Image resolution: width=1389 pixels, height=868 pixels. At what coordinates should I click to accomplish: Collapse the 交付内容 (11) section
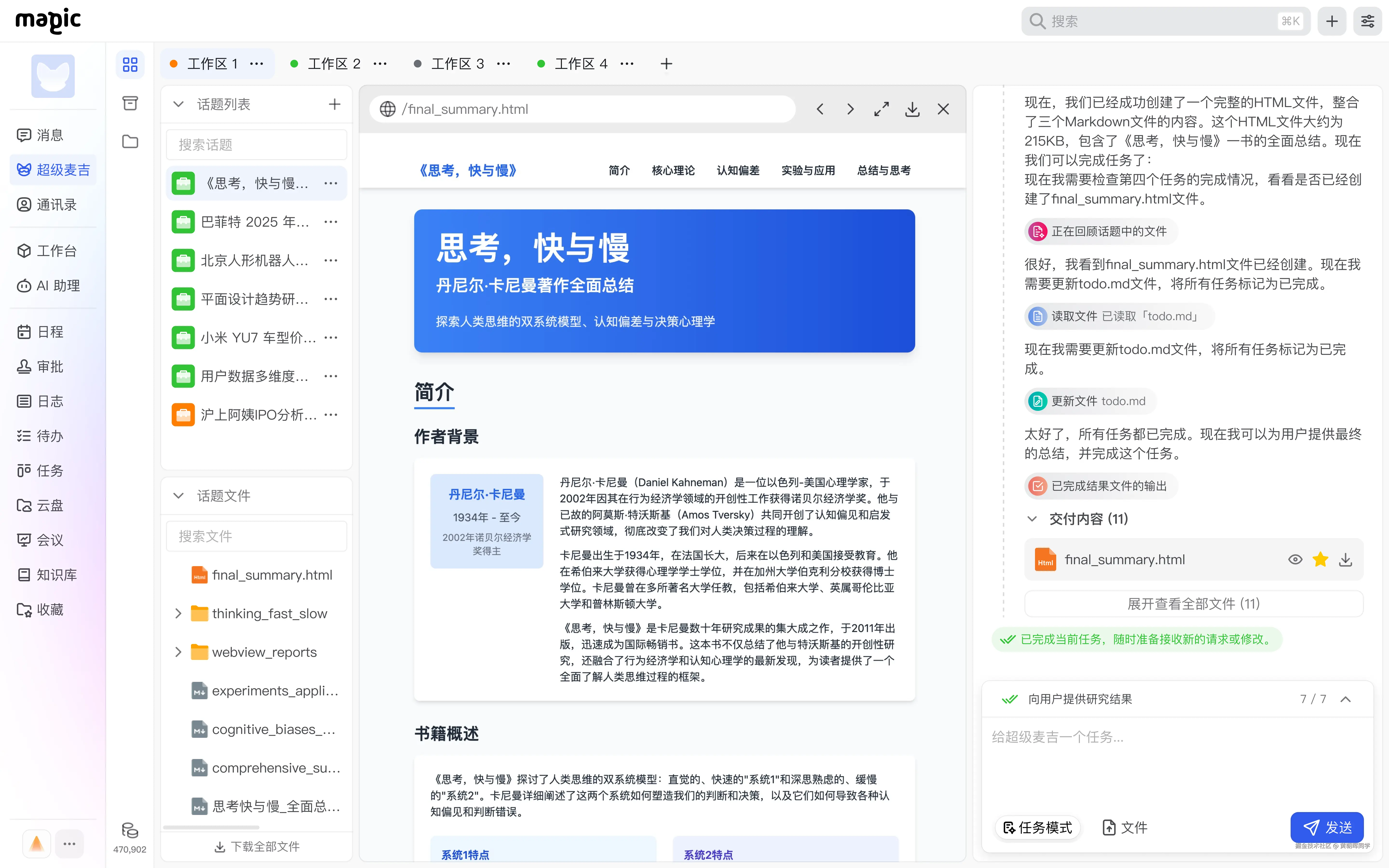click(x=1032, y=519)
